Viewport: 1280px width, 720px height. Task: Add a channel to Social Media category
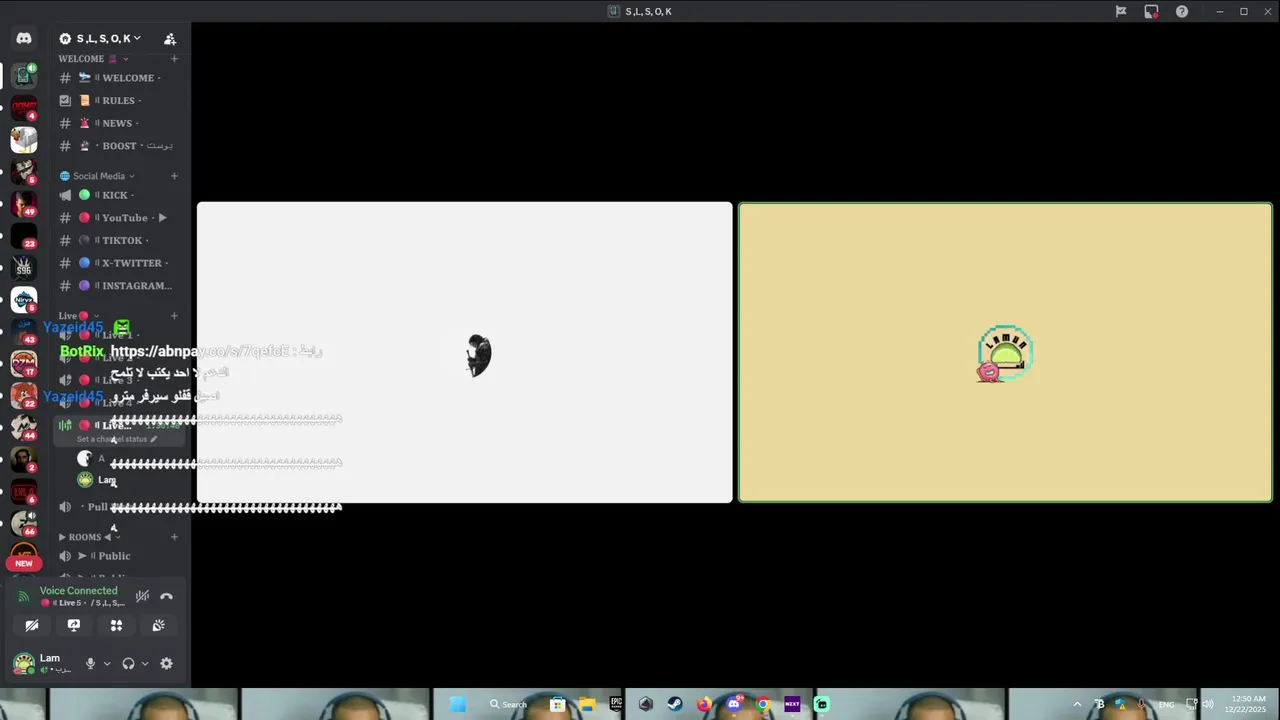pos(174,176)
